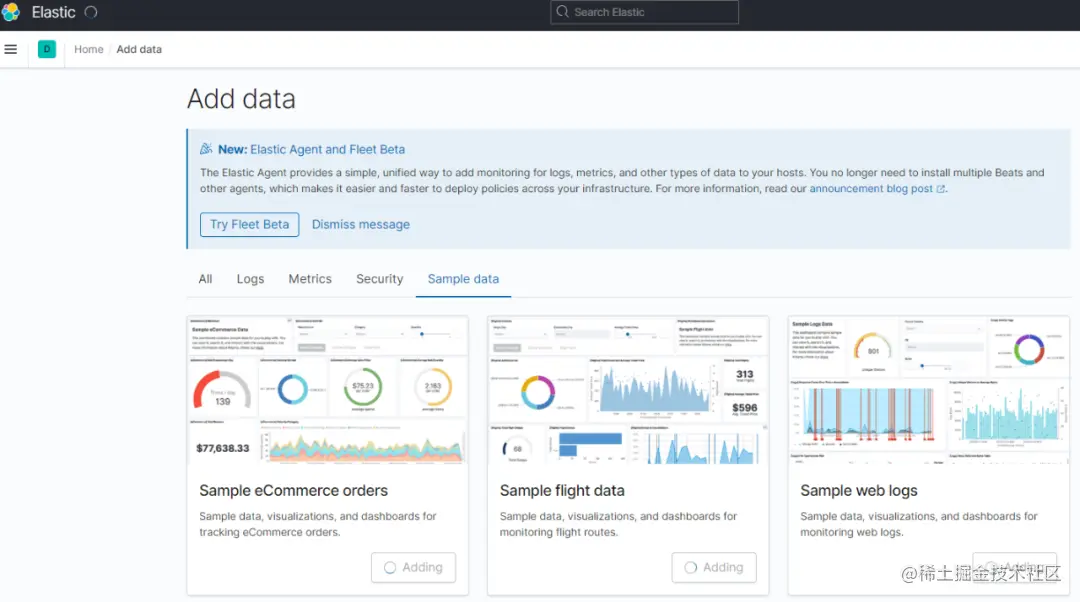The width and height of the screenshot is (1080, 602).
Task: Click the Try Fleet Beta button
Action: click(249, 225)
